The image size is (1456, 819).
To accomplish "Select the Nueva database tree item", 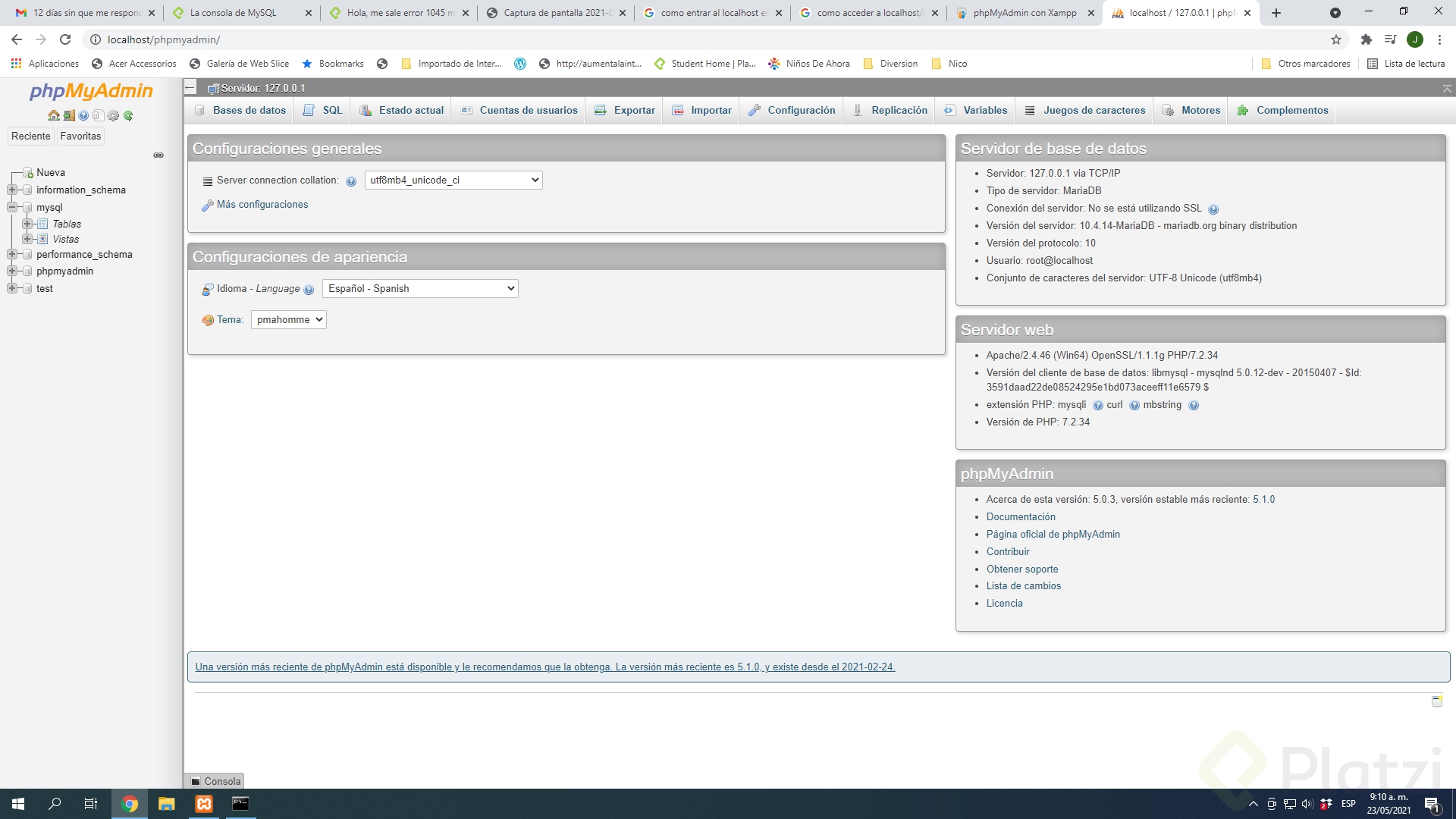I will [x=51, y=173].
